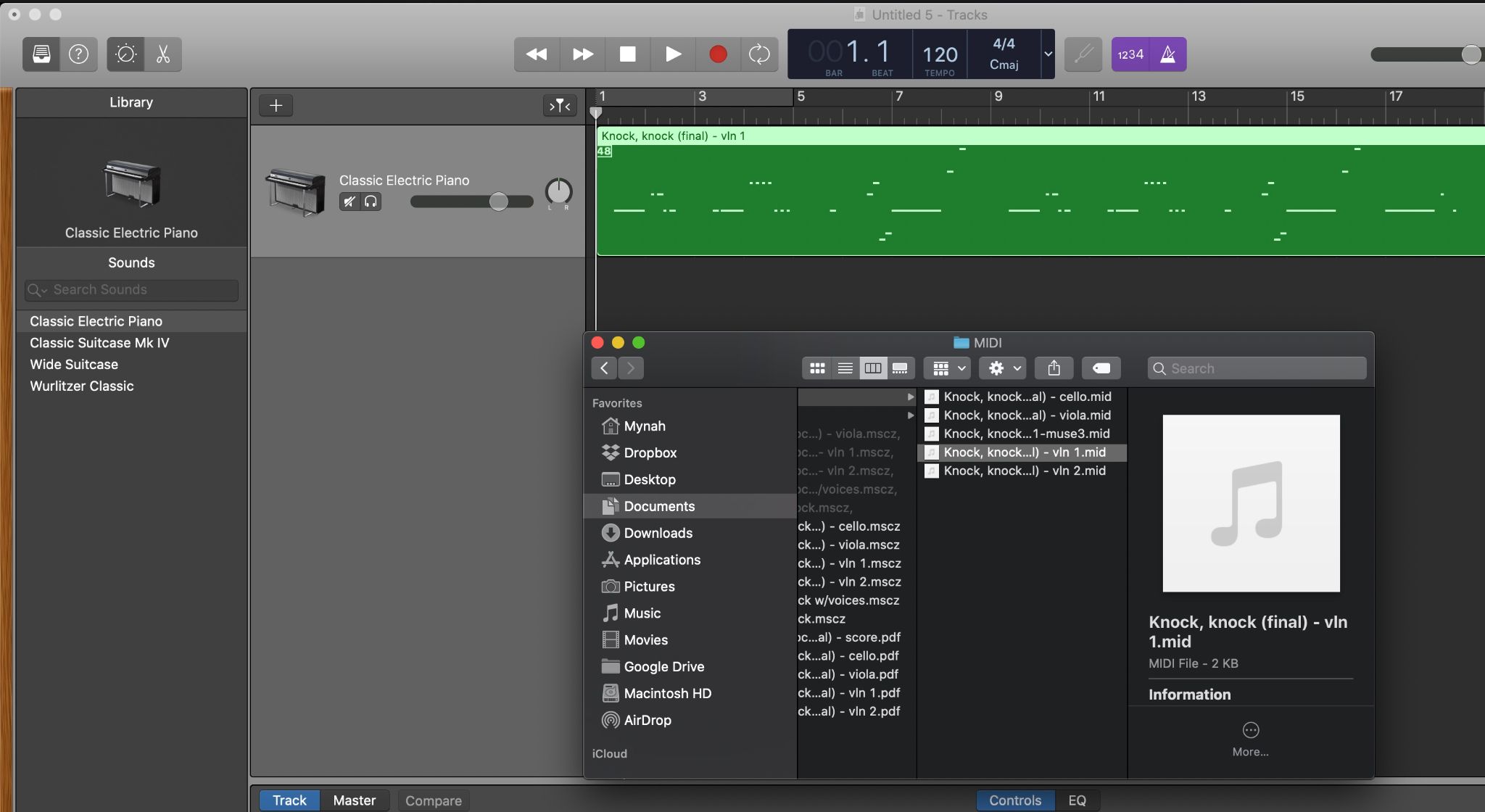Viewport: 1485px width, 812px height.
Task: Open Smart Controls dial icon
Action: 125,54
